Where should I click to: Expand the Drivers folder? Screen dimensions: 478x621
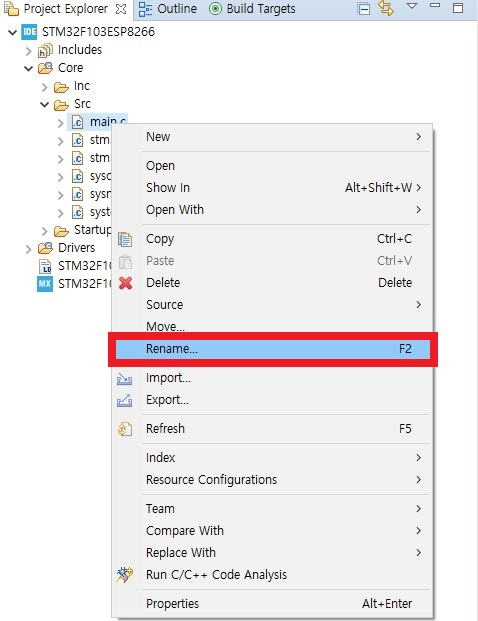[x=28, y=249]
